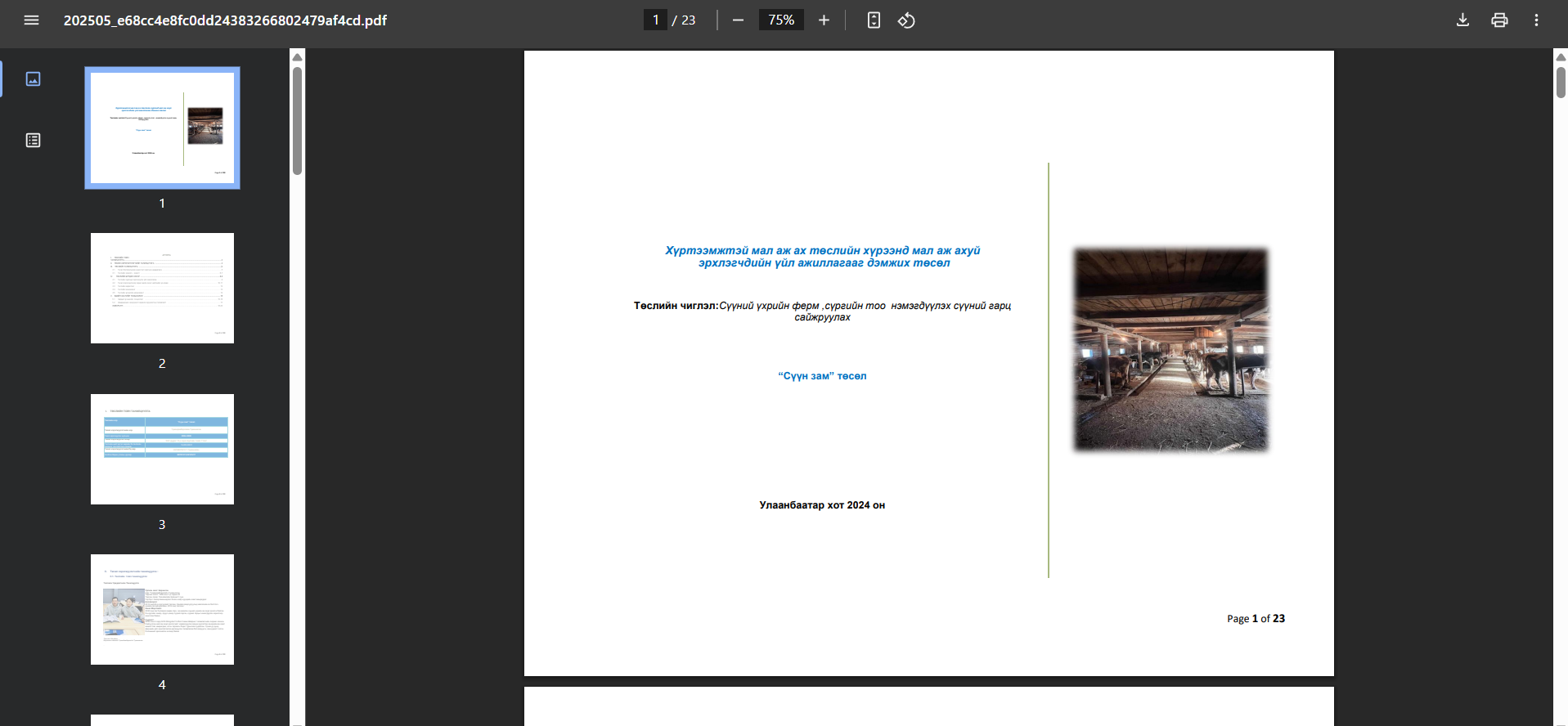The width and height of the screenshot is (1568, 726).
Task: Click the 75% zoom level field
Action: click(781, 20)
